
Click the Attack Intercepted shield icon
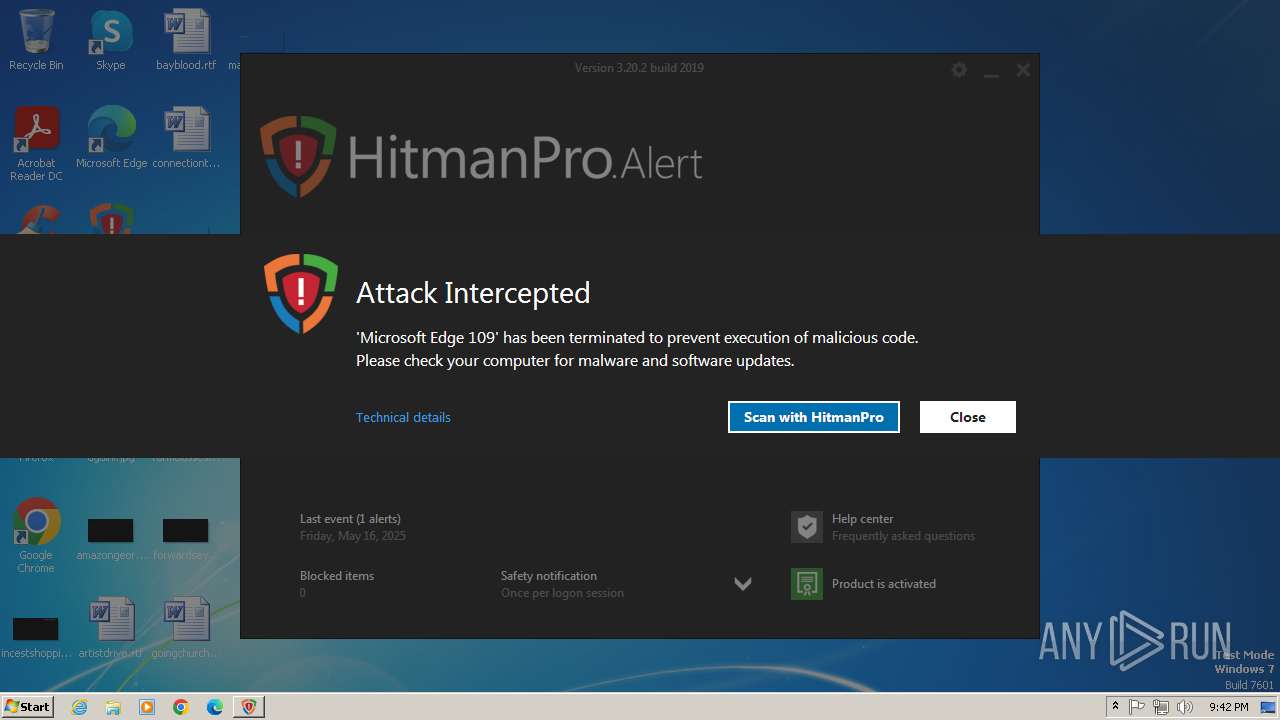tap(301, 293)
